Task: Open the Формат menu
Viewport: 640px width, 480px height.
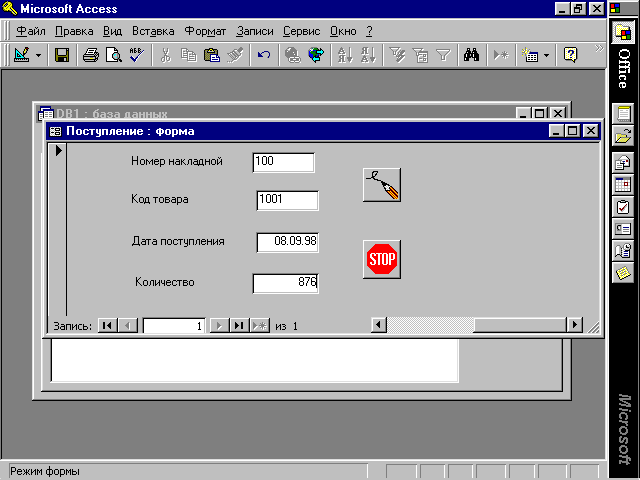Action: 205,31
